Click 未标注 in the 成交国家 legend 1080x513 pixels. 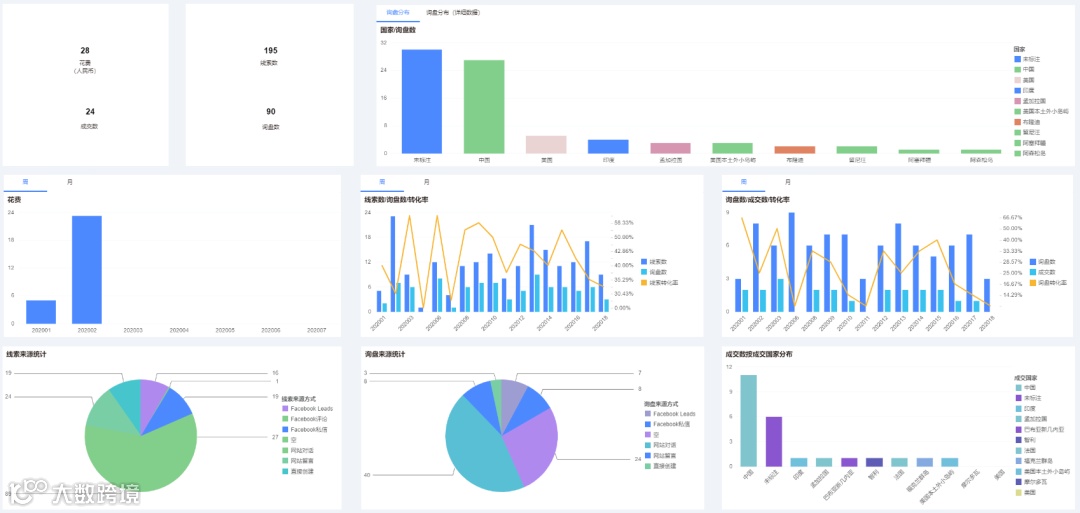click(1026, 398)
